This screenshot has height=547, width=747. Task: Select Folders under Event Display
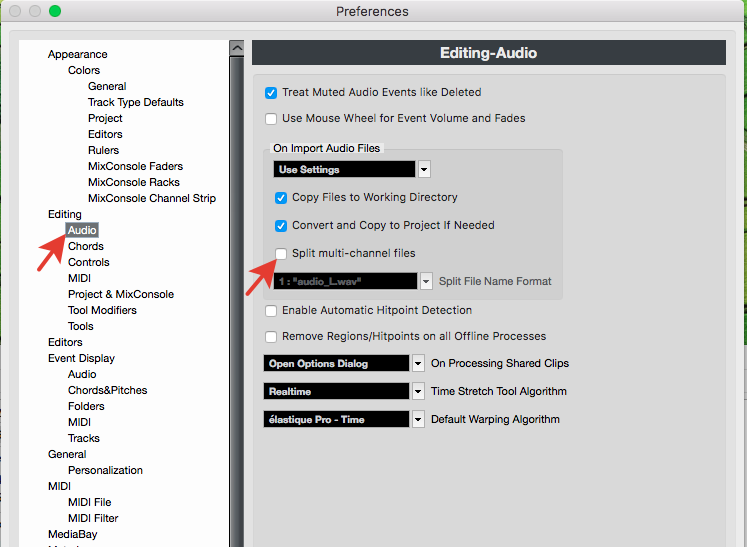tap(86, 406)
